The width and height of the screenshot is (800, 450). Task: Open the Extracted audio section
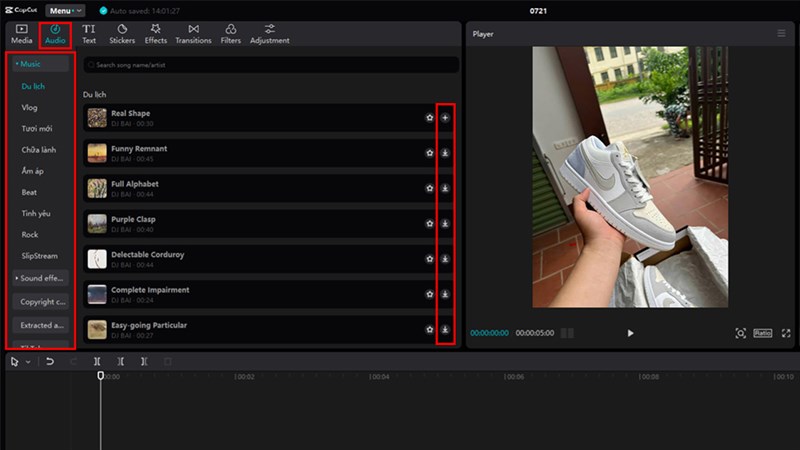coord(40,325)
